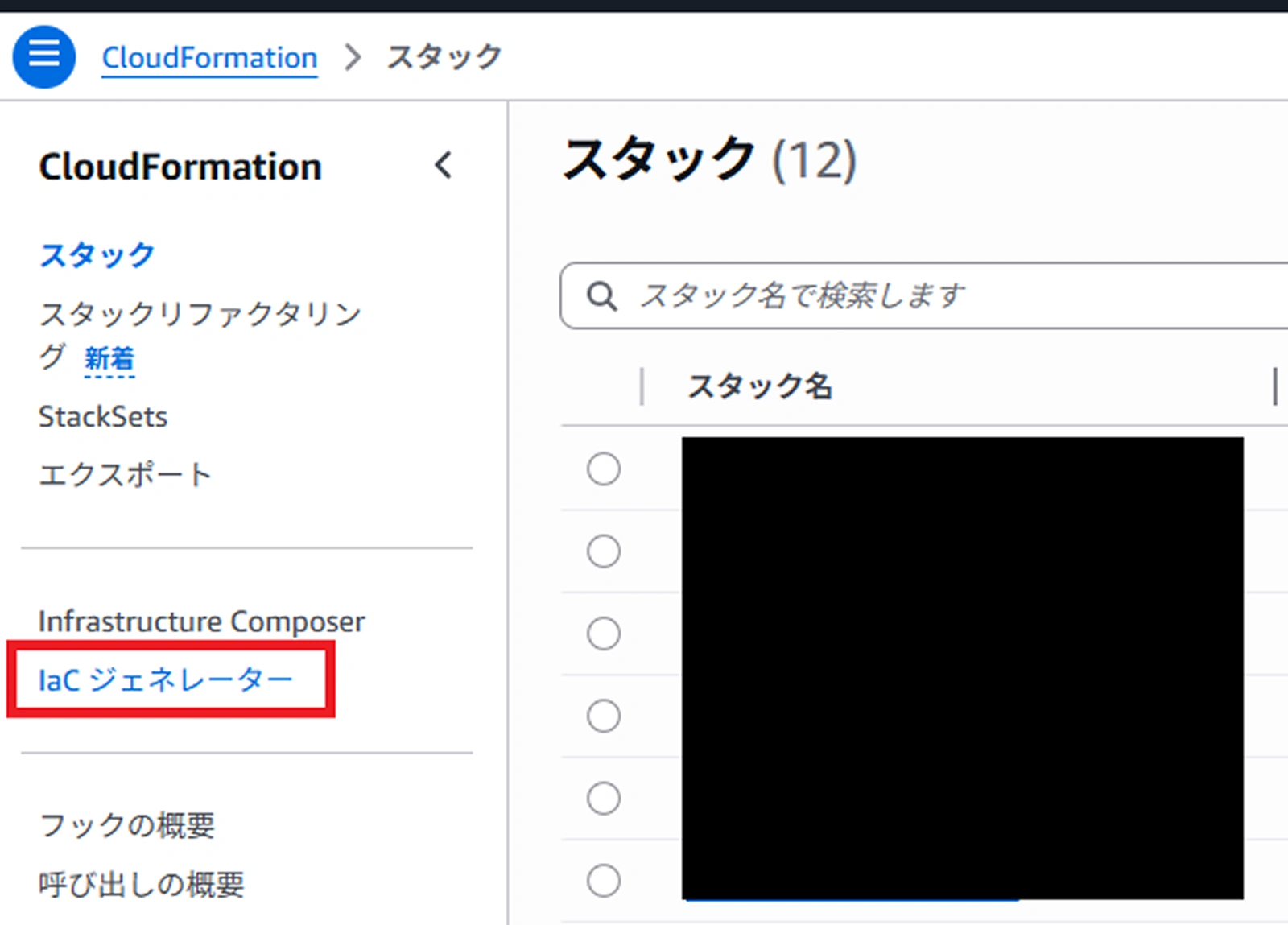
Task: Select the third stack radio button
Action: (x=604, y=634)
